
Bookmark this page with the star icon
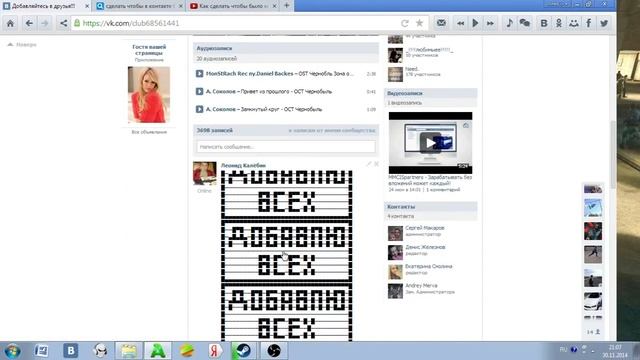pos(419,23)
